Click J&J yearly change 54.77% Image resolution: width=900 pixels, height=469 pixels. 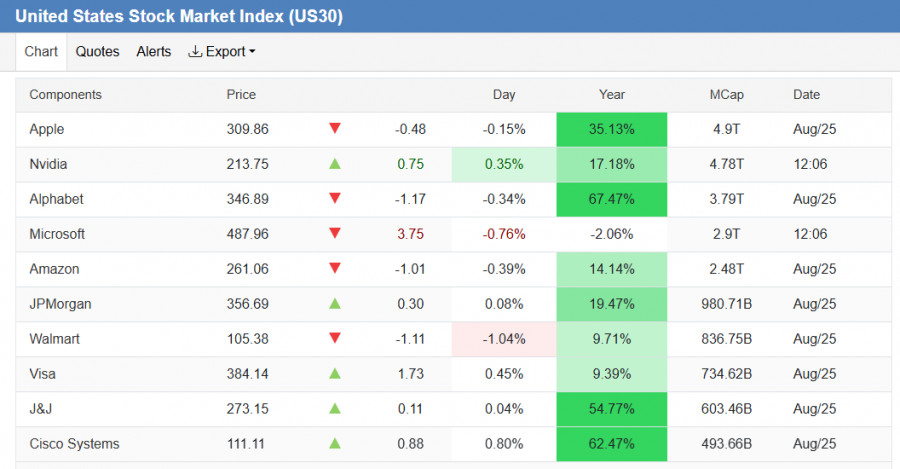[612, 409]
